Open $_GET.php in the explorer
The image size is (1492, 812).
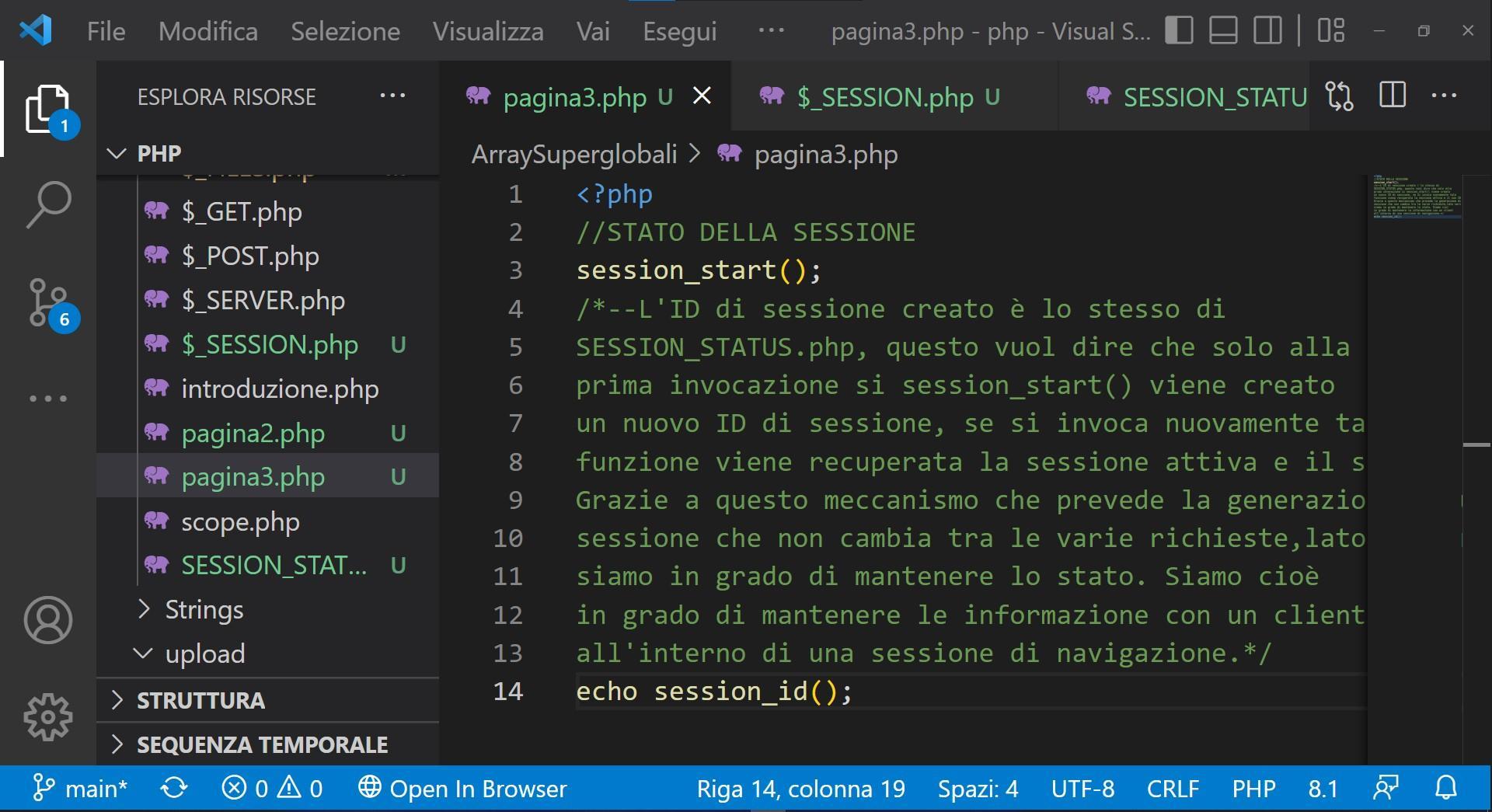point(267,211)
